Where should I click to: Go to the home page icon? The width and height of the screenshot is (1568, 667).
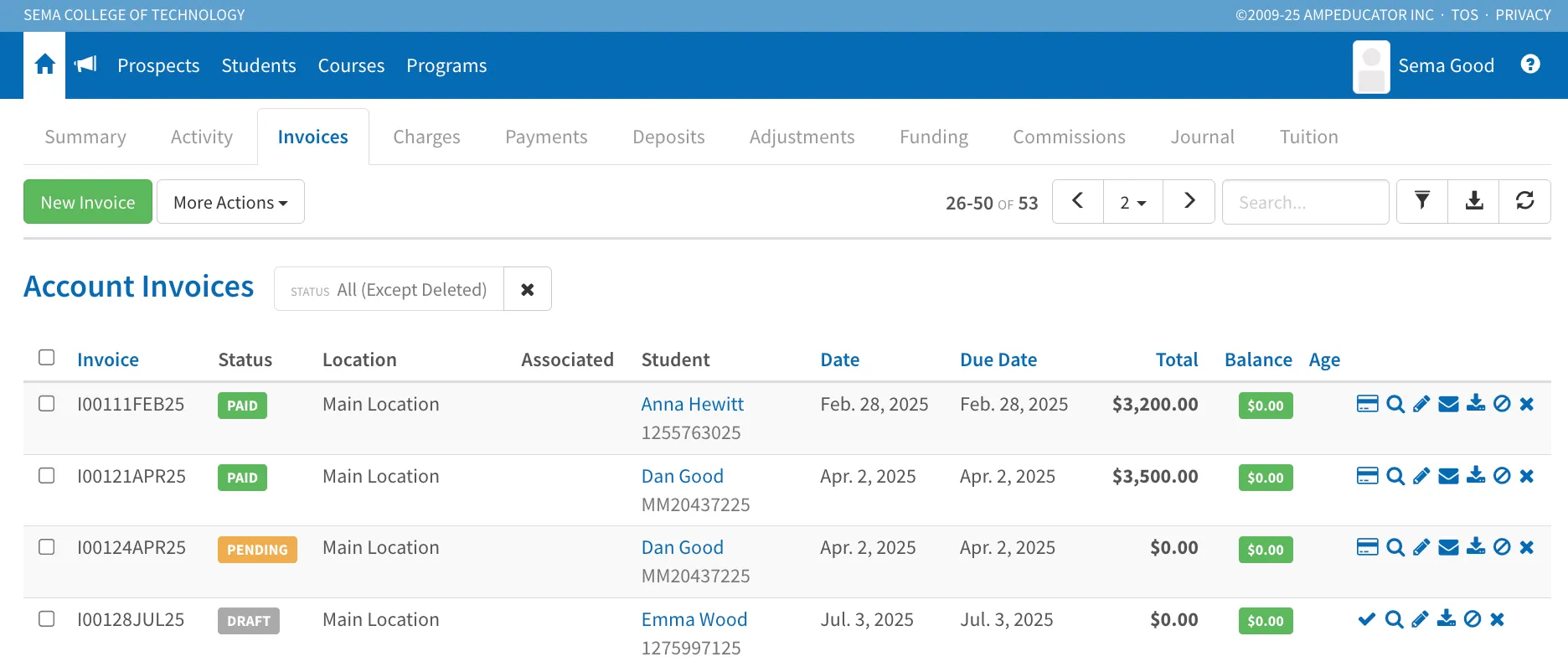click(x=45, y=65)
